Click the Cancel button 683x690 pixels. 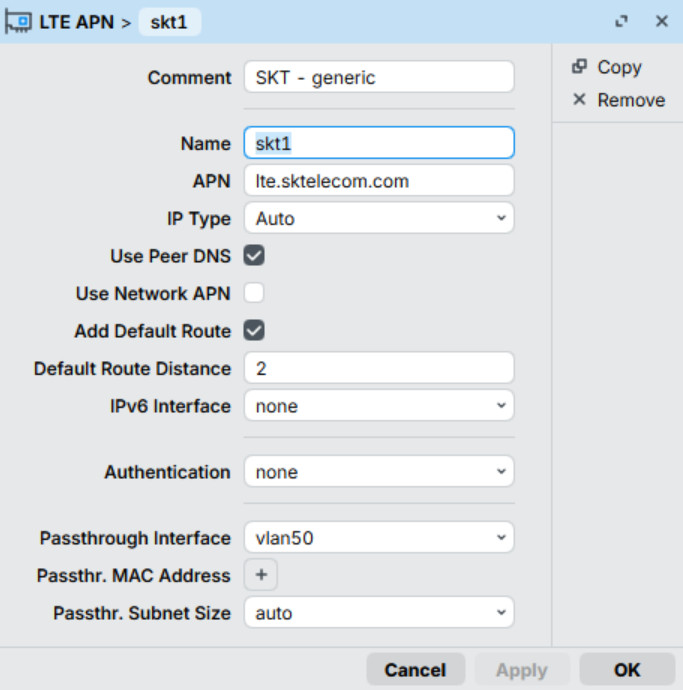[415, 670]
